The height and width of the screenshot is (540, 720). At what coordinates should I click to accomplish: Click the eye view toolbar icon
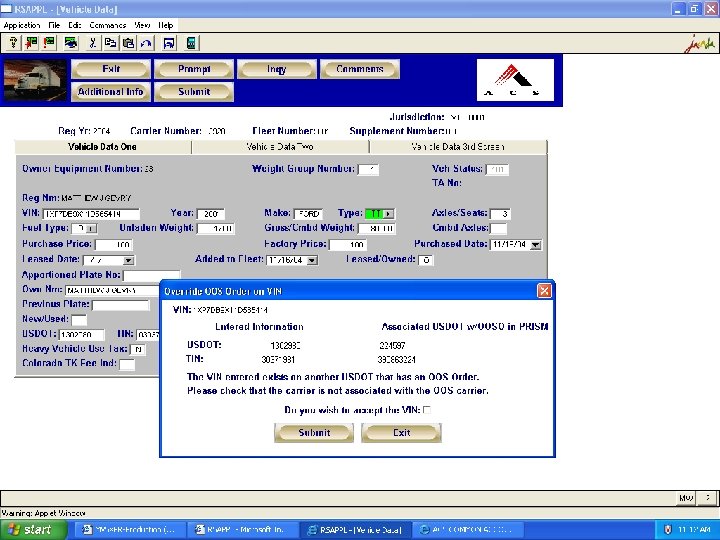(71, 43)
